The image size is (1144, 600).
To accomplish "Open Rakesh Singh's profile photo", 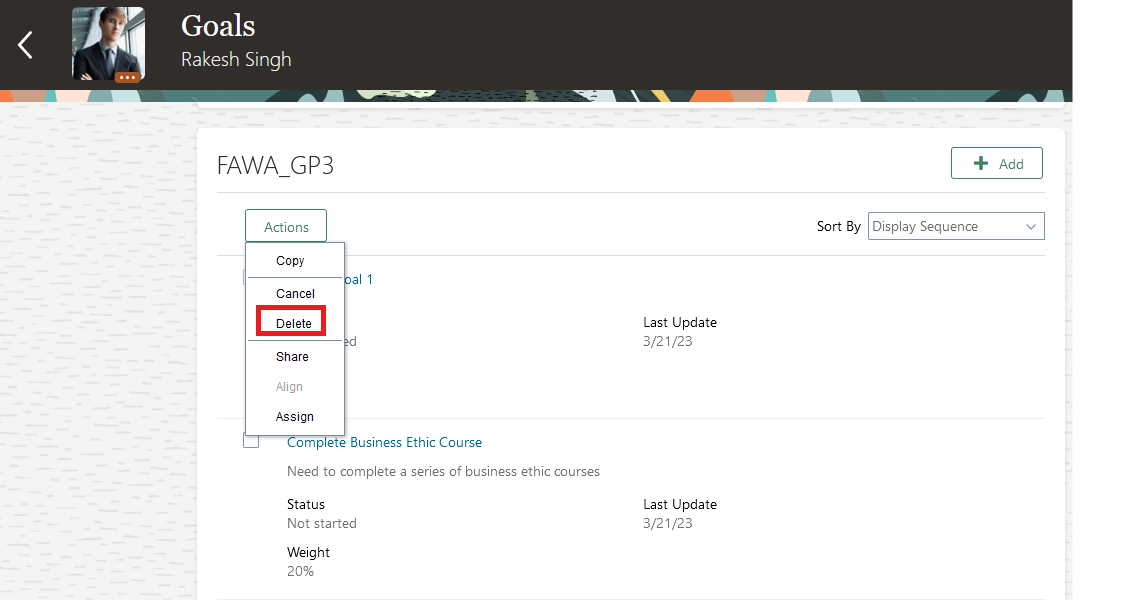I will click(108, 43).
